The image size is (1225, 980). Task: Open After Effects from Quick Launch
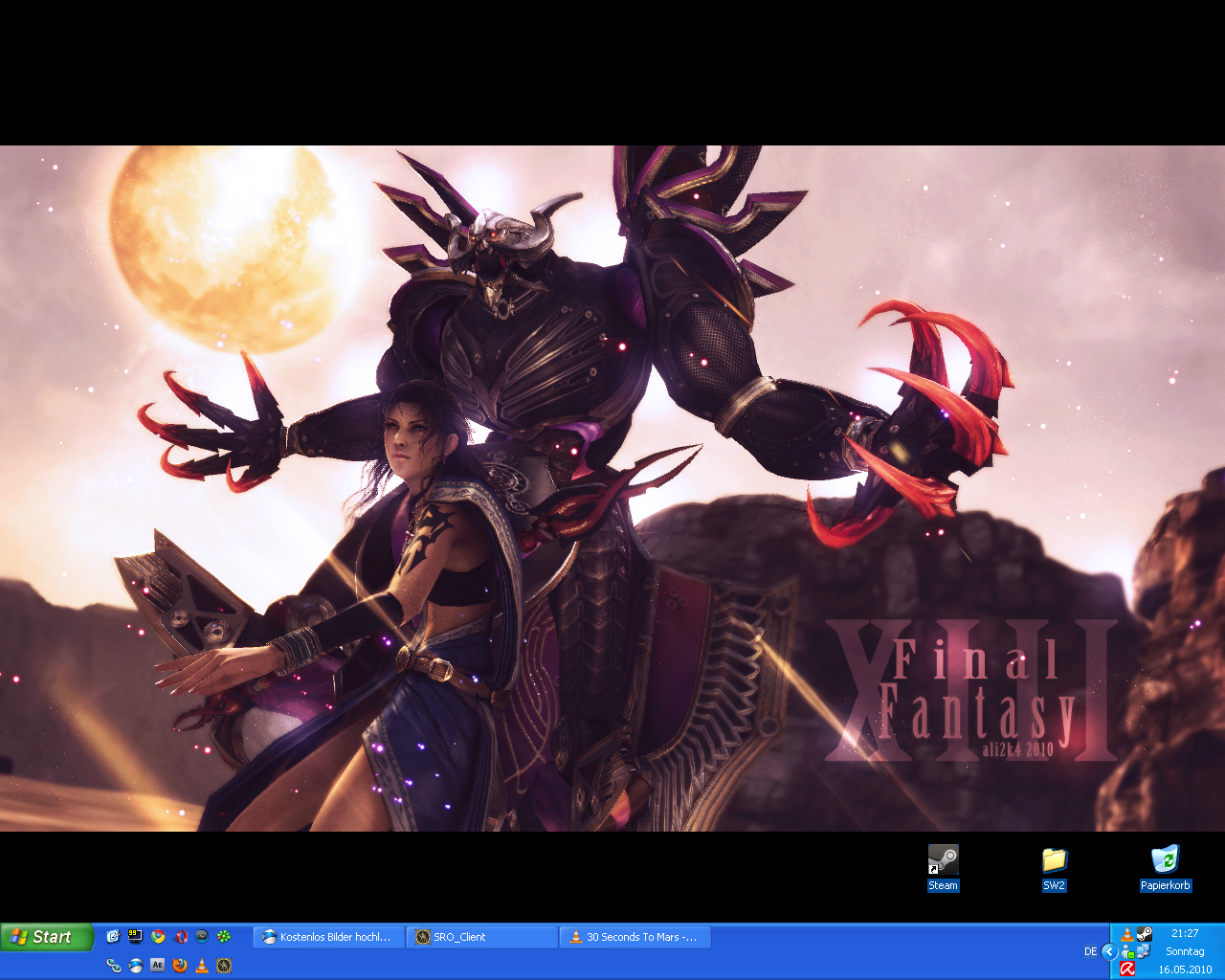point(157,966)
